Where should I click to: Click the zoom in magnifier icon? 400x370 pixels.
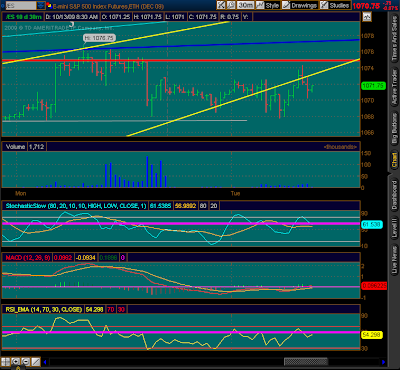point(15,362)
